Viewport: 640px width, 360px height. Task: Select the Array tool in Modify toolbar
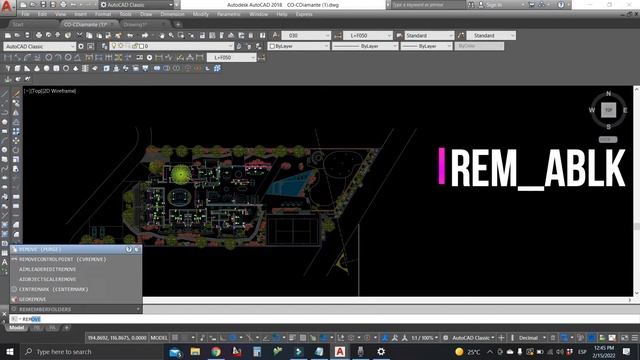tap(16, 131)
